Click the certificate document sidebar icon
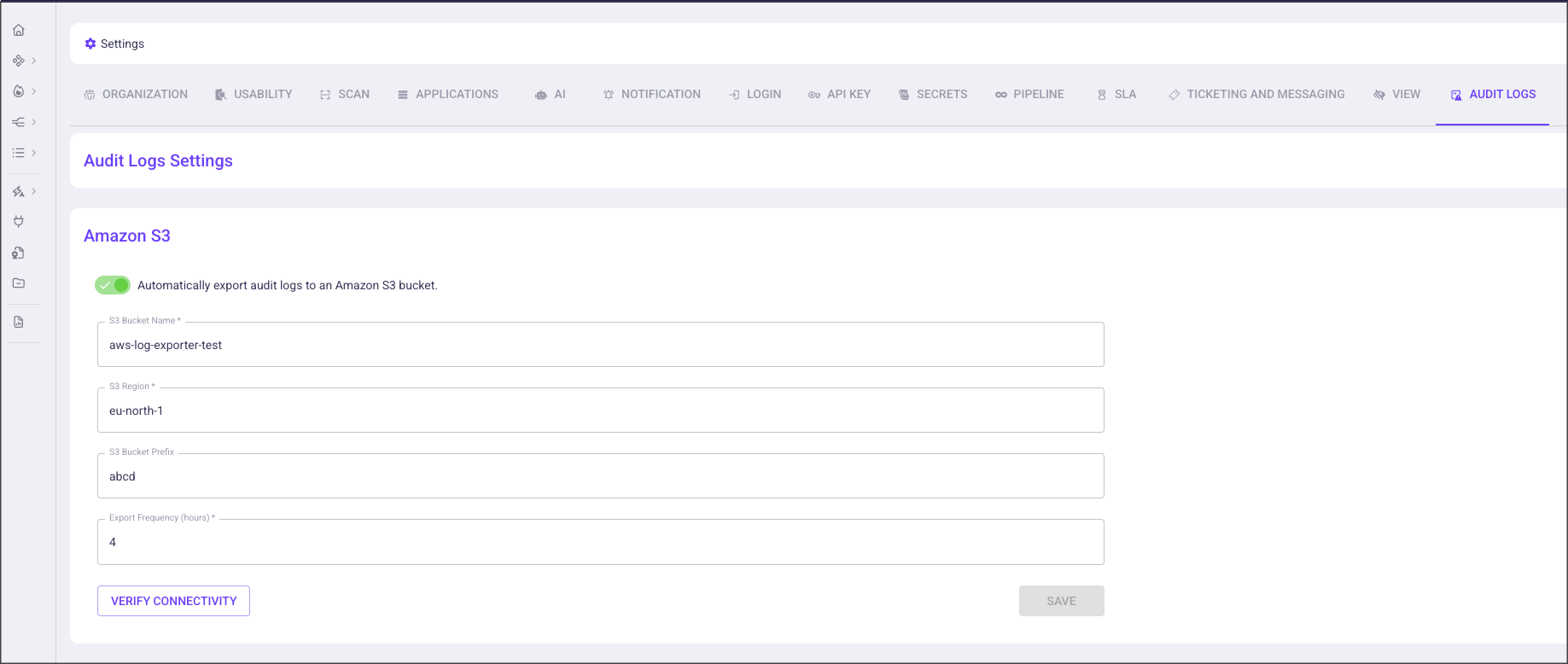Image resolution: width=1568 pixels, height=664 pixels. 19,253
